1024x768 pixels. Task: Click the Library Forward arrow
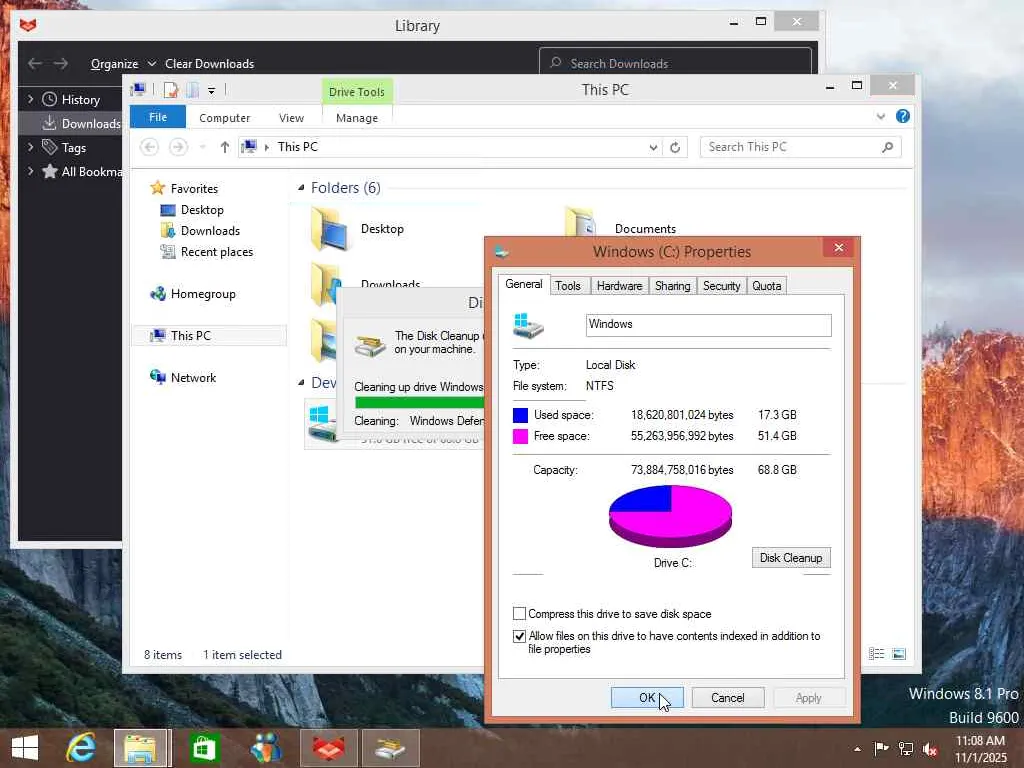tap(61, 63)
